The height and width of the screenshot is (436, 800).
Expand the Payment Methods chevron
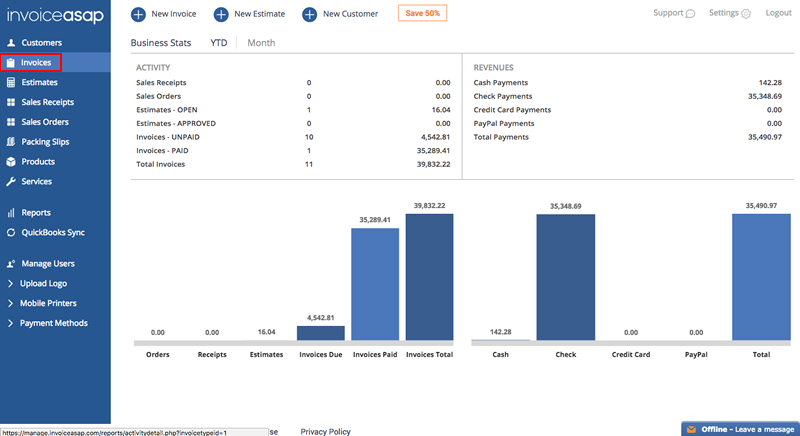point(11,323)
